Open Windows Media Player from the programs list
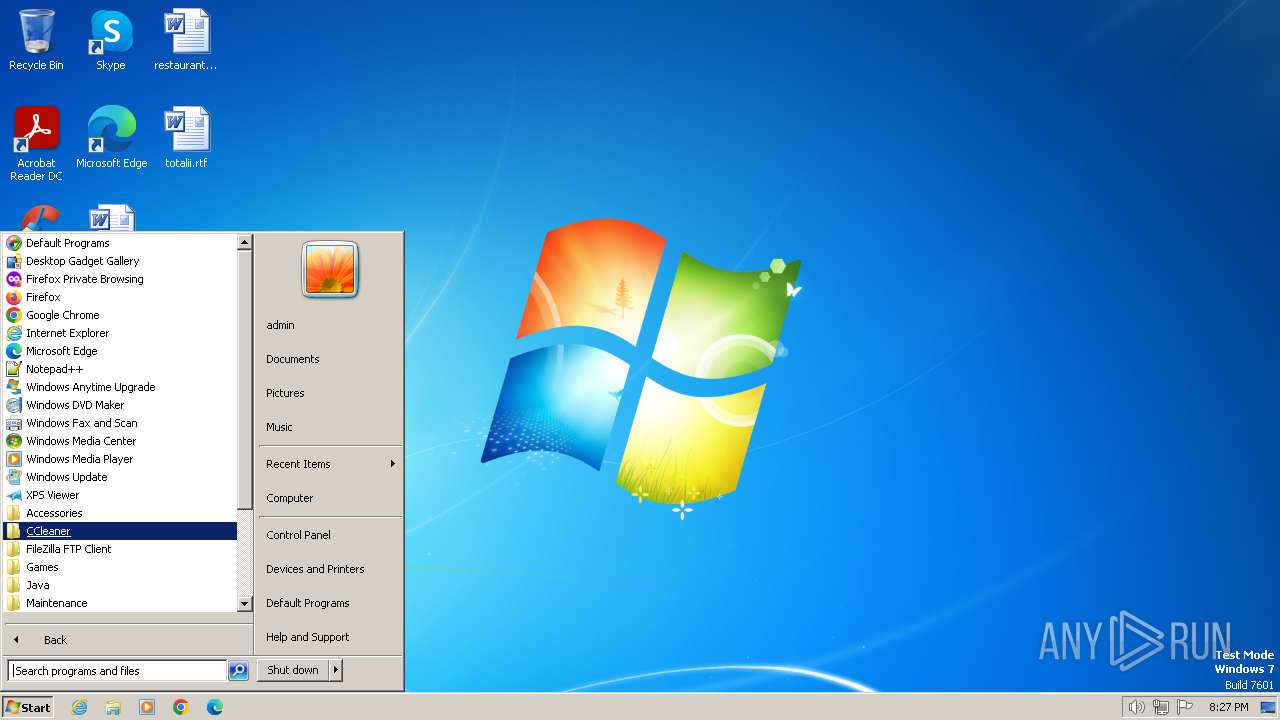Screen dimensions: 1280x720 coord(120,459)
